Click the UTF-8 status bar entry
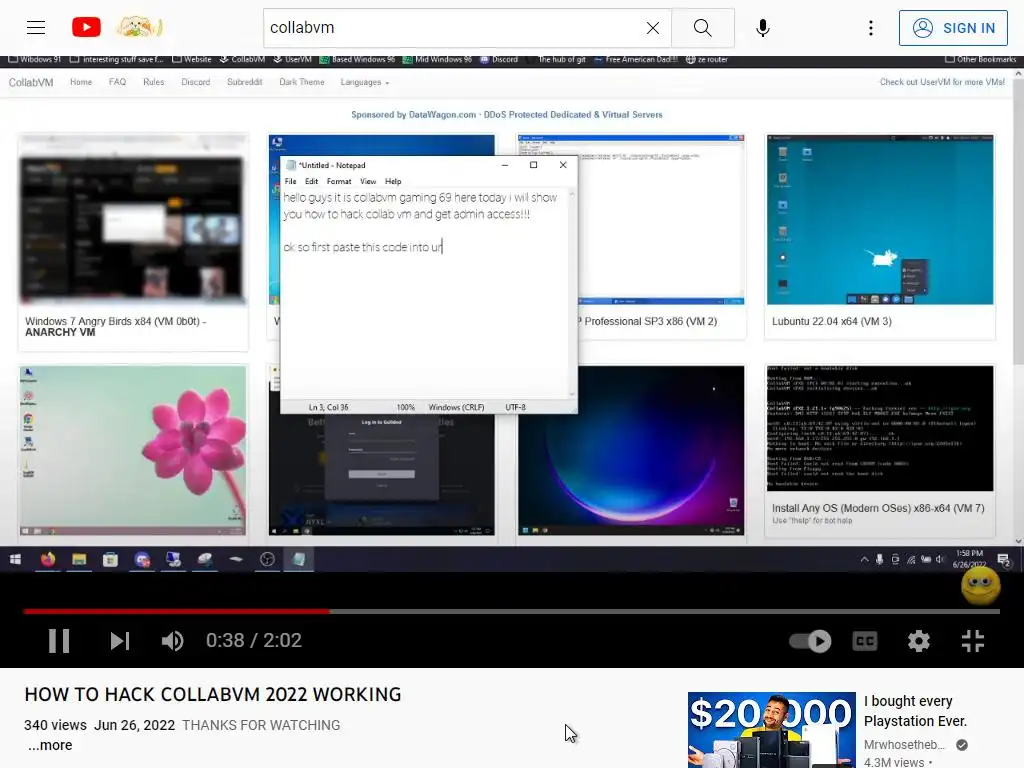 [515, 408]
